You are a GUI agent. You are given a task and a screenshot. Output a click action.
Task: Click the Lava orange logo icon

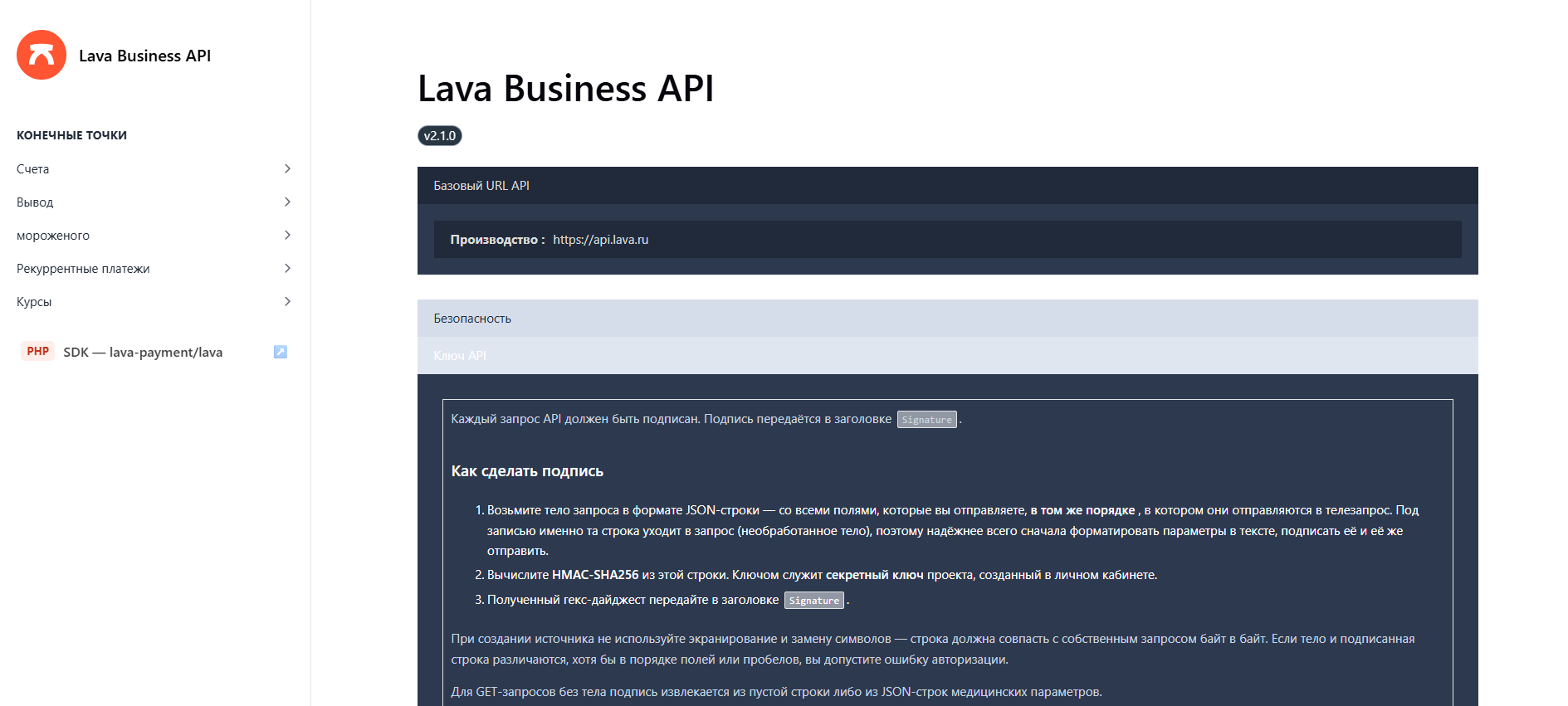[x=42, y=55]
